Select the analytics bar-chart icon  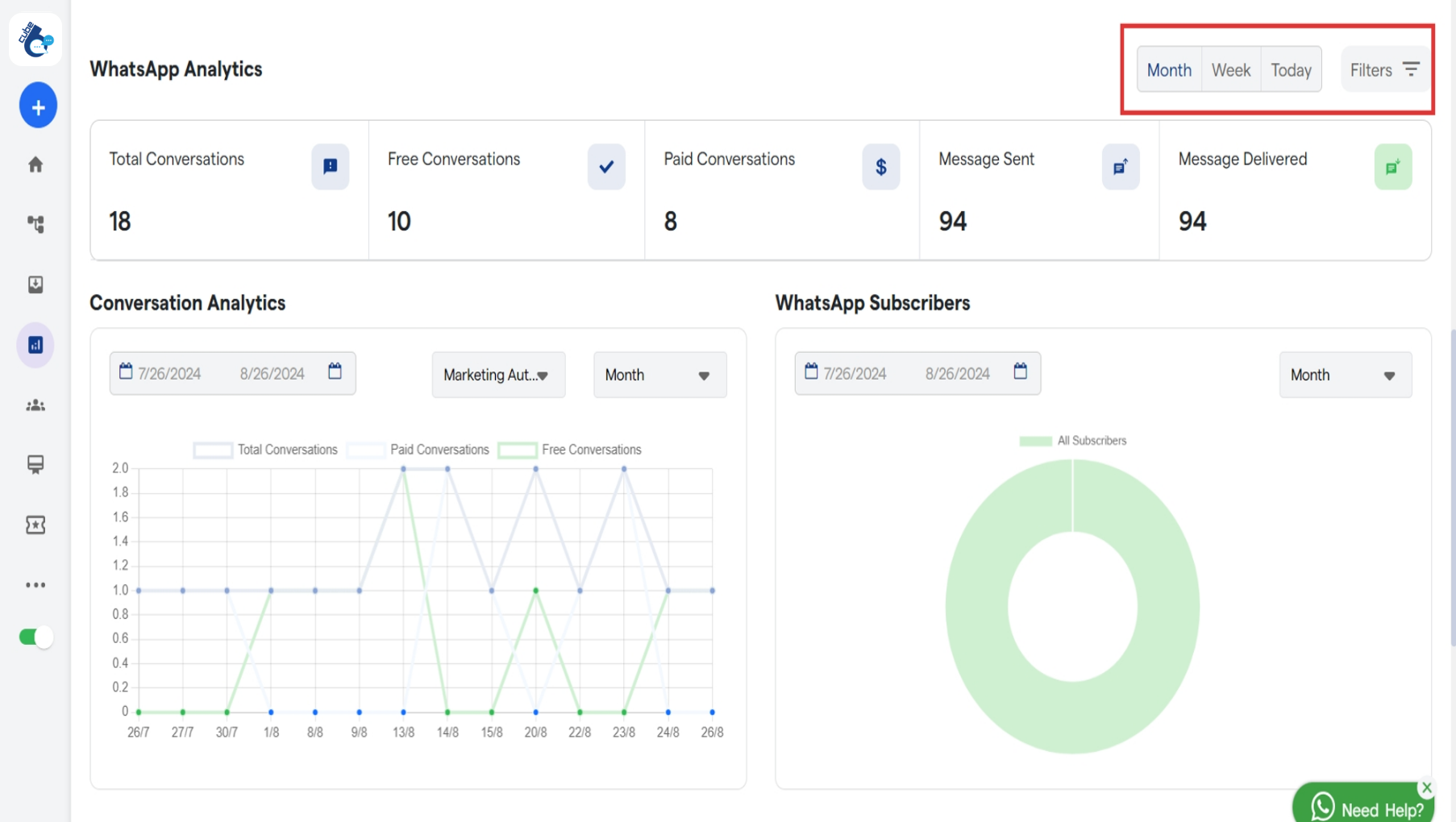tap(35, 344)
